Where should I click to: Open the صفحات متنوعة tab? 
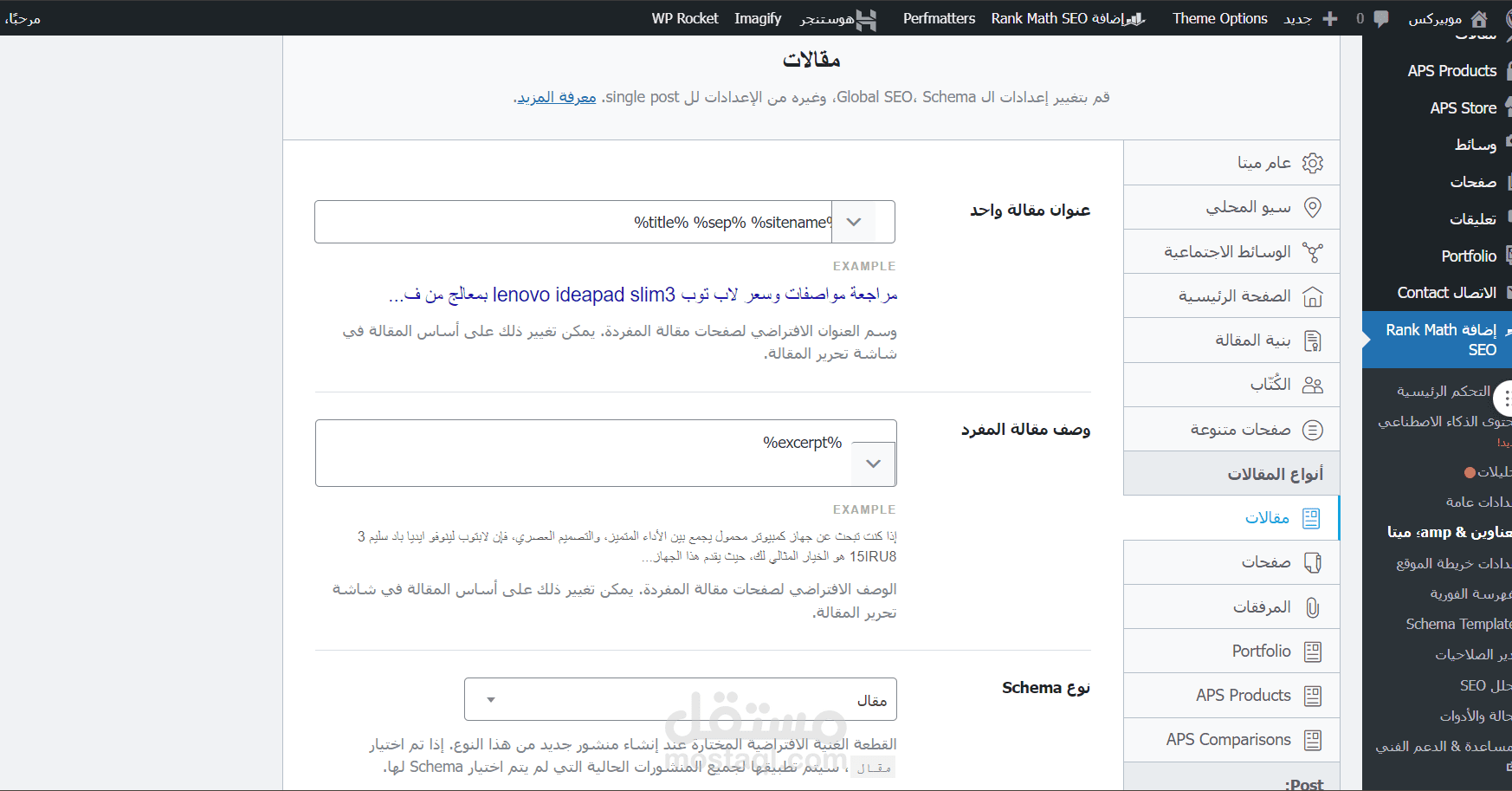tap(1231, 430)
